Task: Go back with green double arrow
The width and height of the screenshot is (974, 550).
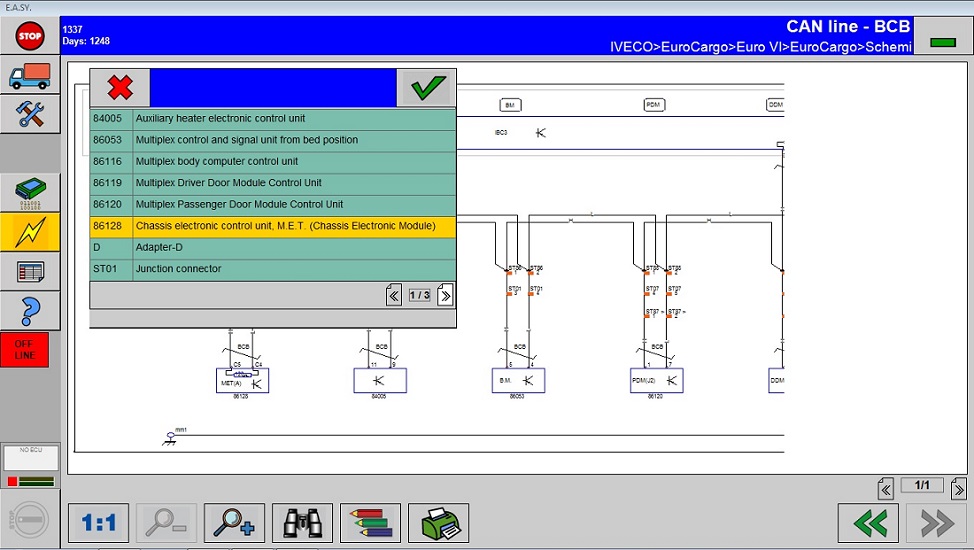Action: 868,523
